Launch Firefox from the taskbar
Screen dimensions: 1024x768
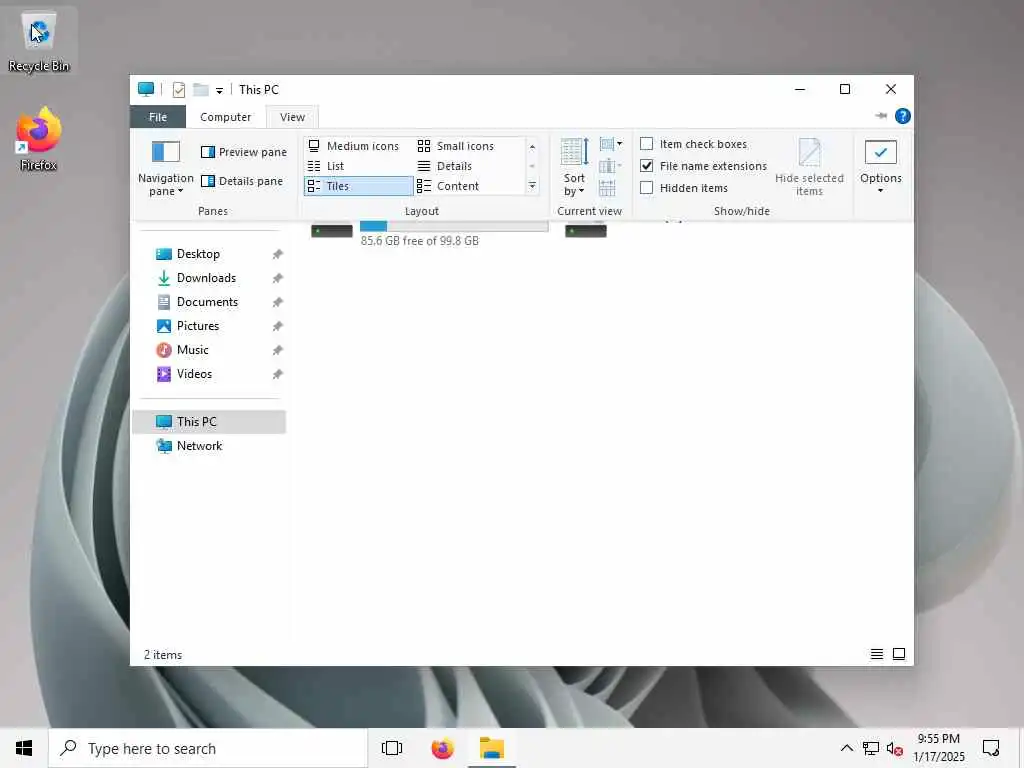pos(442,748)
